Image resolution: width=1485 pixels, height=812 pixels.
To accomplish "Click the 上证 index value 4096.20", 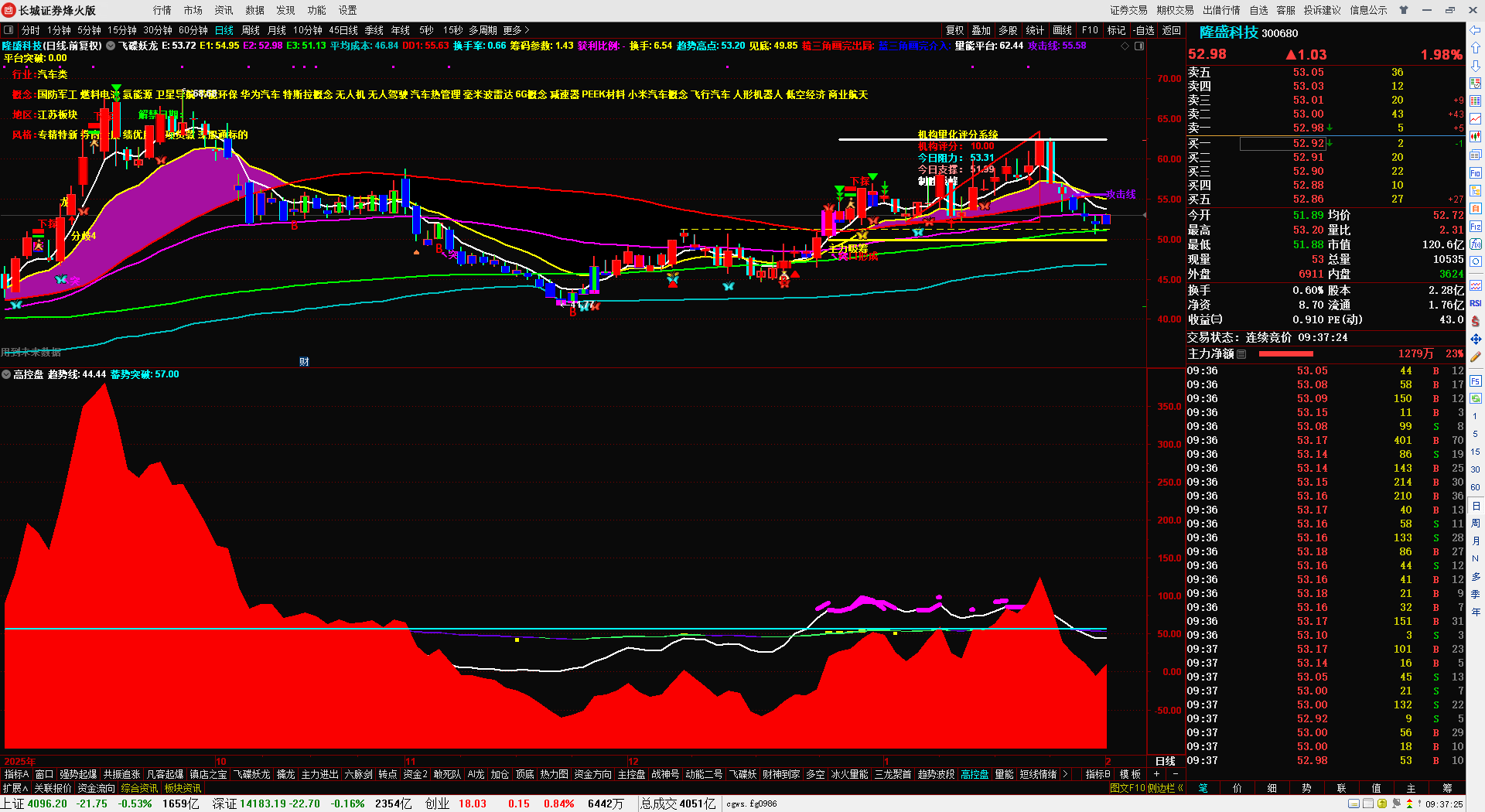I will point(47,803).
